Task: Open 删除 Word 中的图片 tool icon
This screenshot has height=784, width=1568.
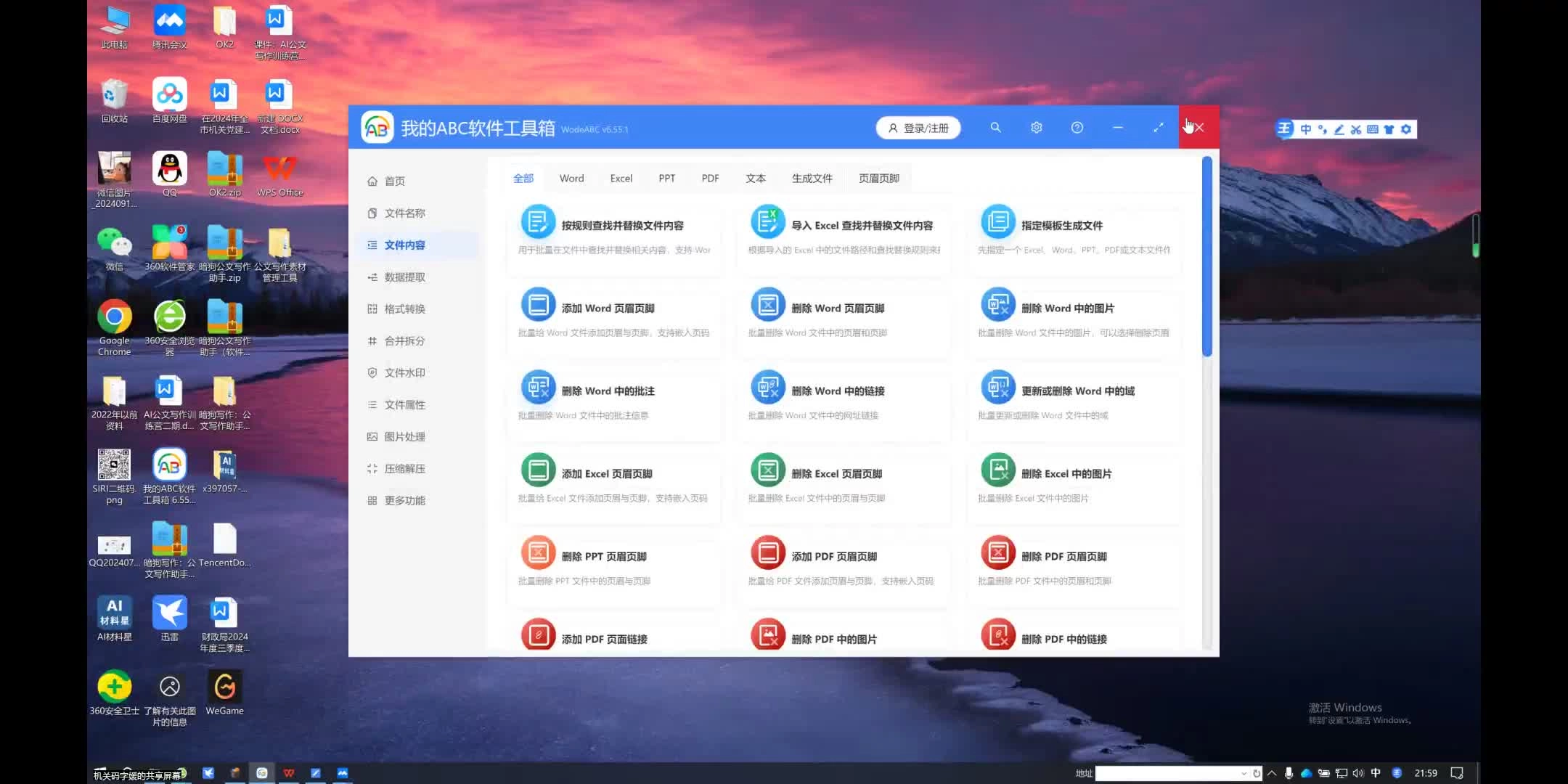Action: 997,305
